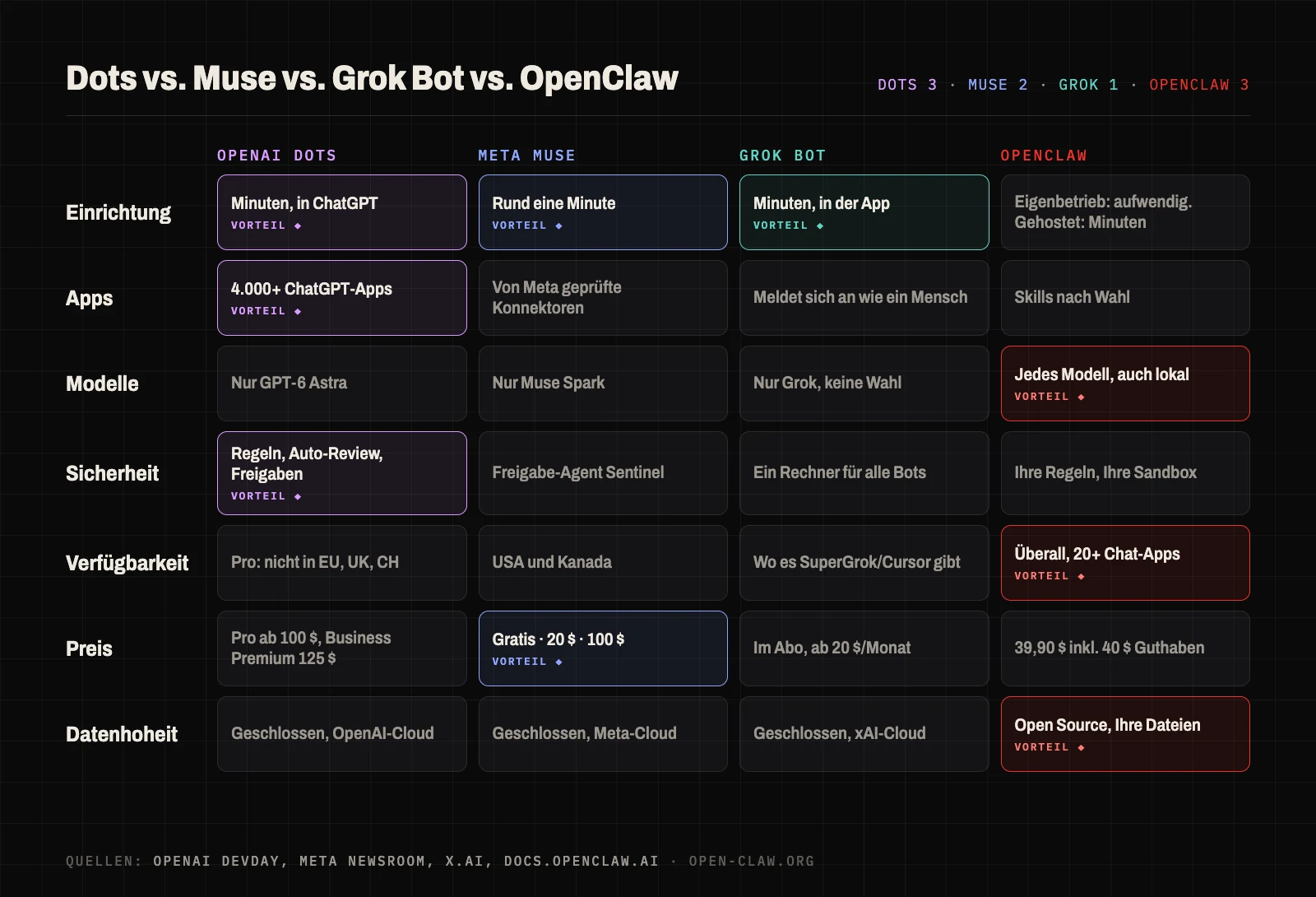Click the 'Im Abo, ab 20 $/Monat' cell
Screen dimensions: 1316x897
pos(864,648)
